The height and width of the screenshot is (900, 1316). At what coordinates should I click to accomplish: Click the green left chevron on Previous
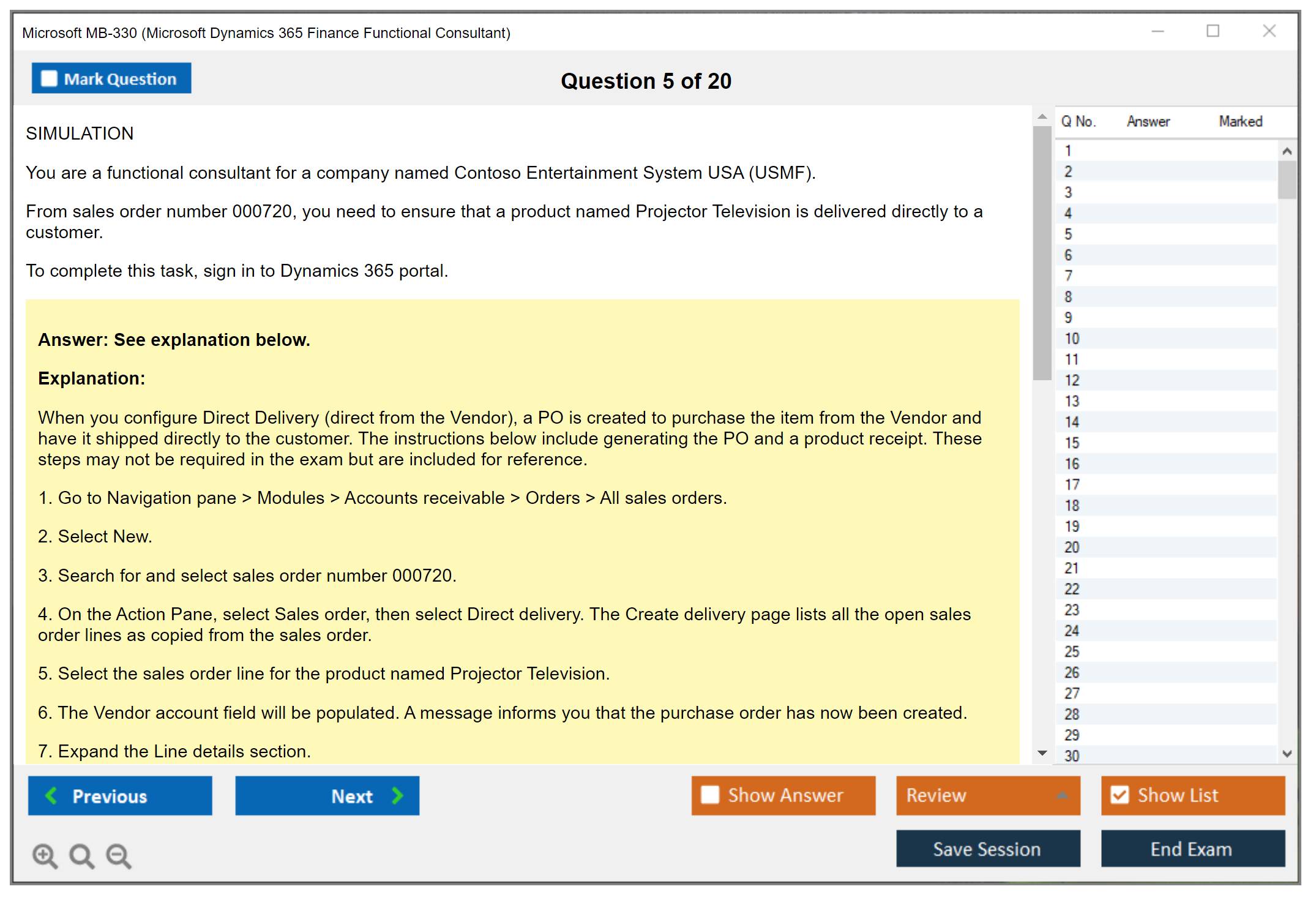click(51, 795)
